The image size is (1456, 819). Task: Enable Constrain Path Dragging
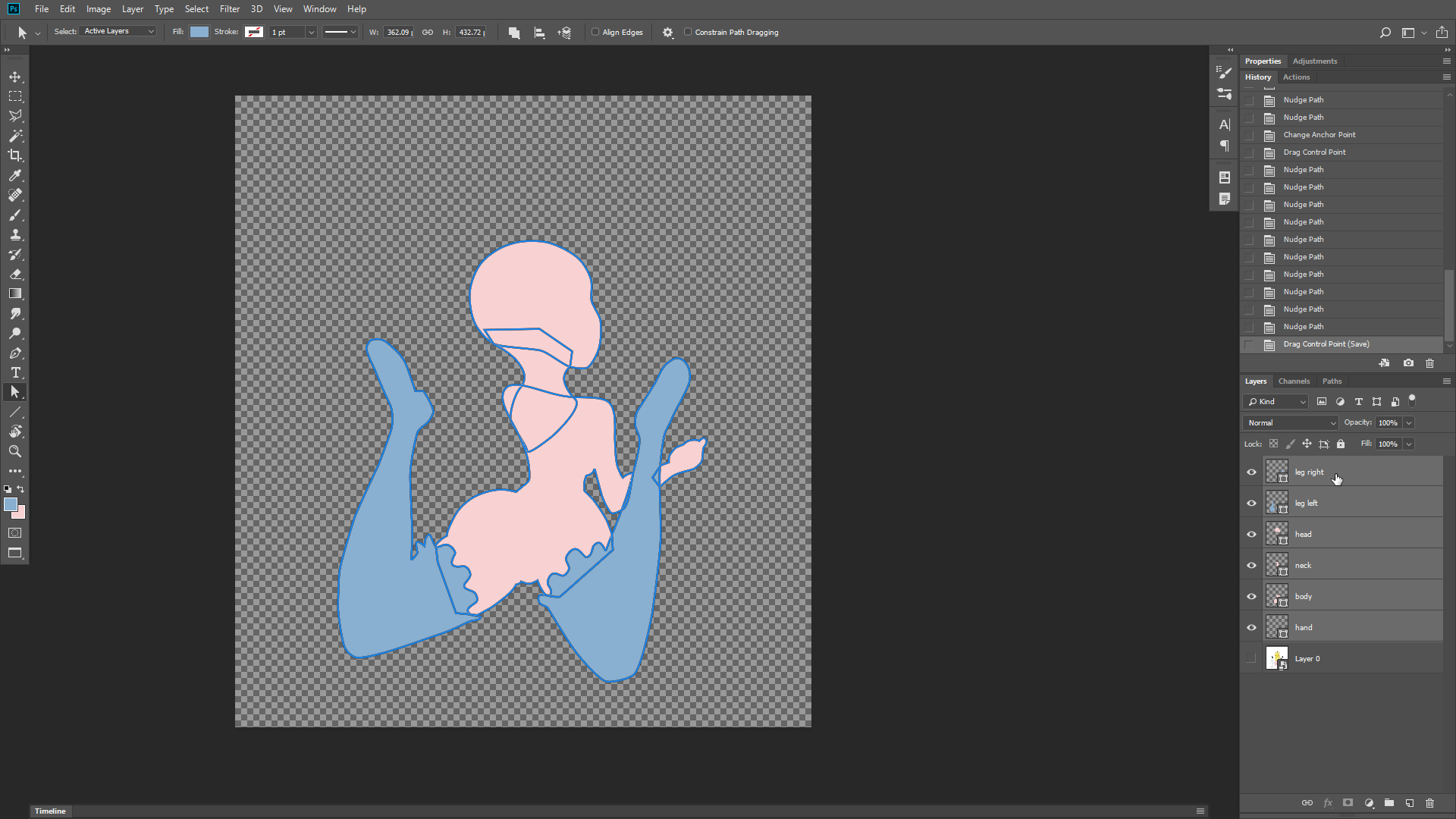coord(688,32)
